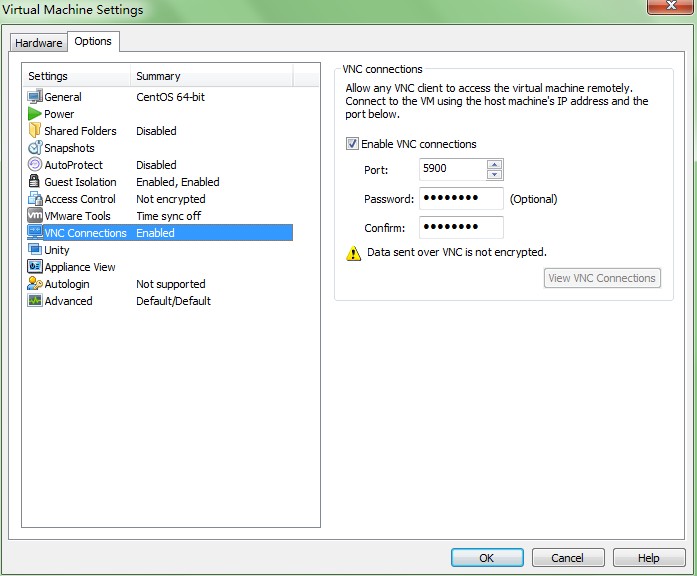Click the Cancel button
The image size is (697, 576).
tap(568, 558)
